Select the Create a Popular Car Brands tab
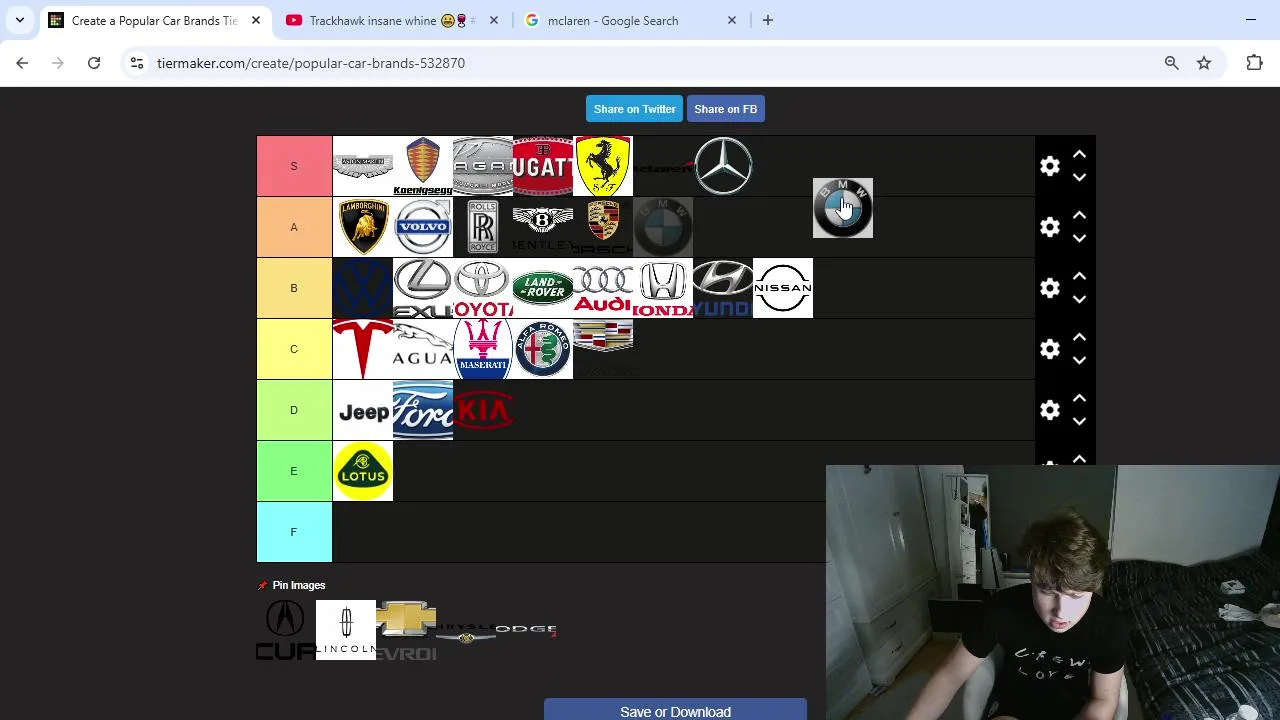Image resolution: width=1280 pixels, height=720 pixels. click(155, 20)
